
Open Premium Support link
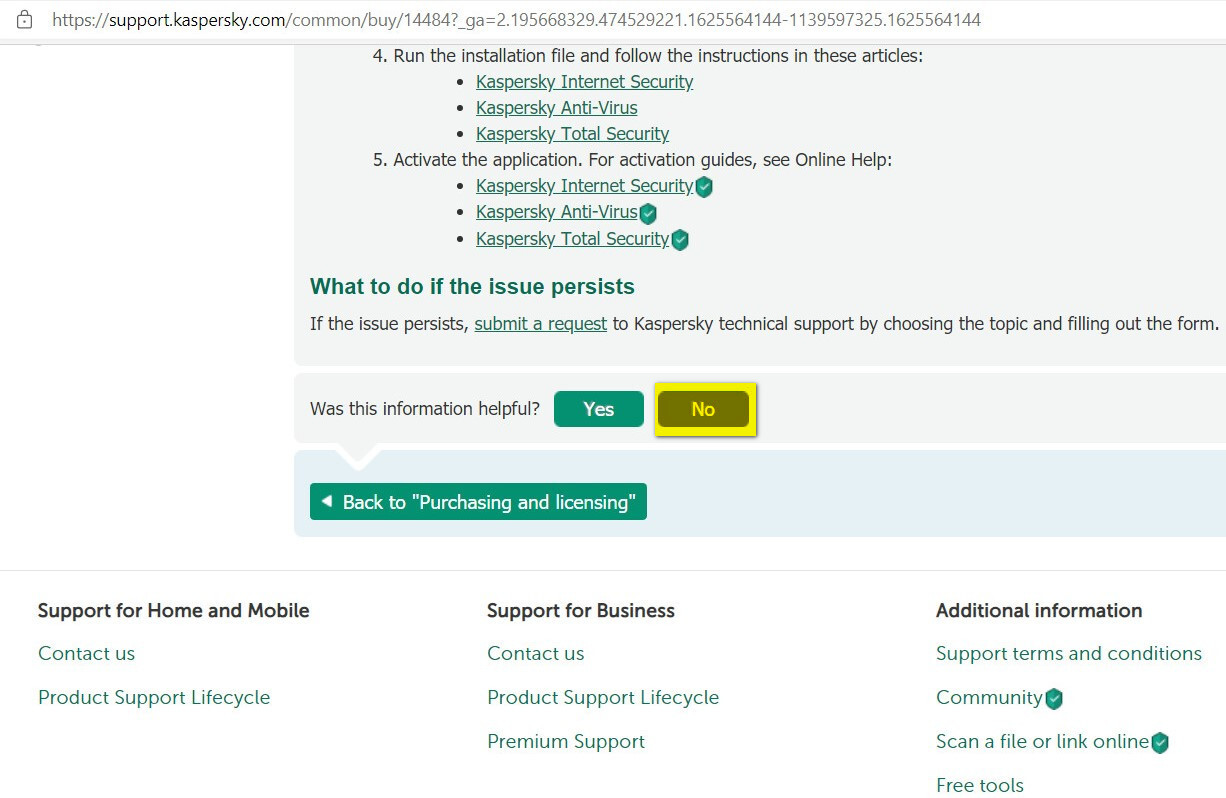click(x=566, y=741)
